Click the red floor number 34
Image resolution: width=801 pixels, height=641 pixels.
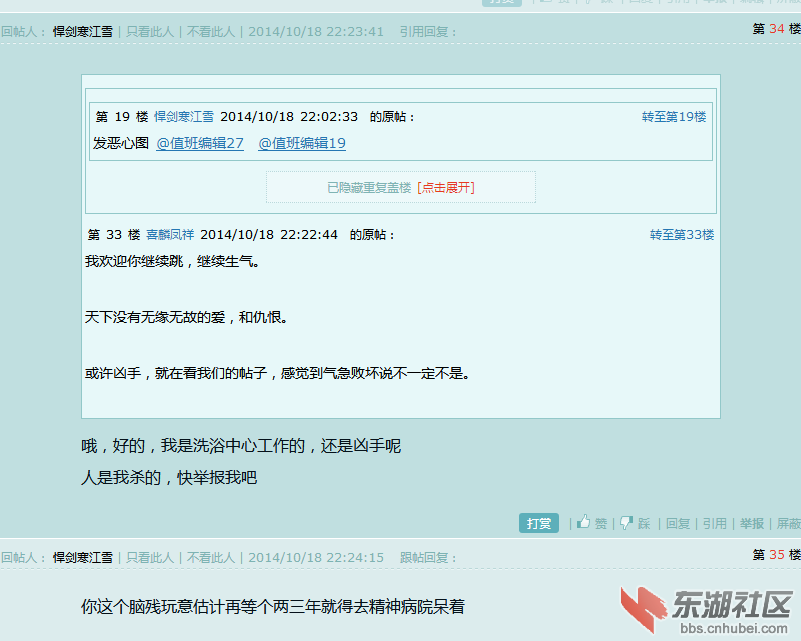776,29
